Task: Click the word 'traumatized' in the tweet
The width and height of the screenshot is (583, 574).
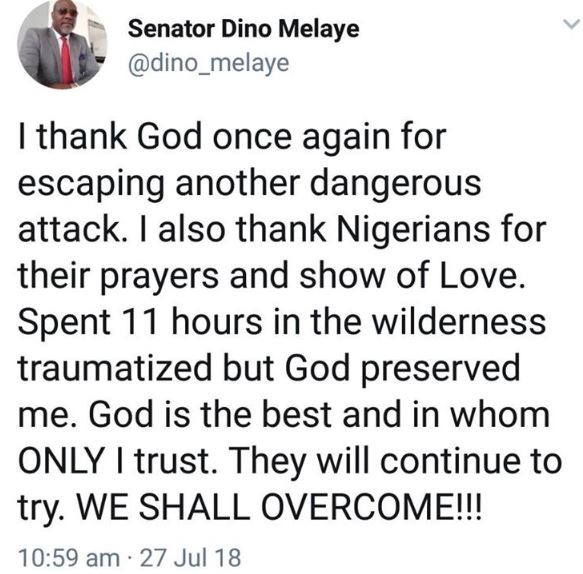Action: 115,368
